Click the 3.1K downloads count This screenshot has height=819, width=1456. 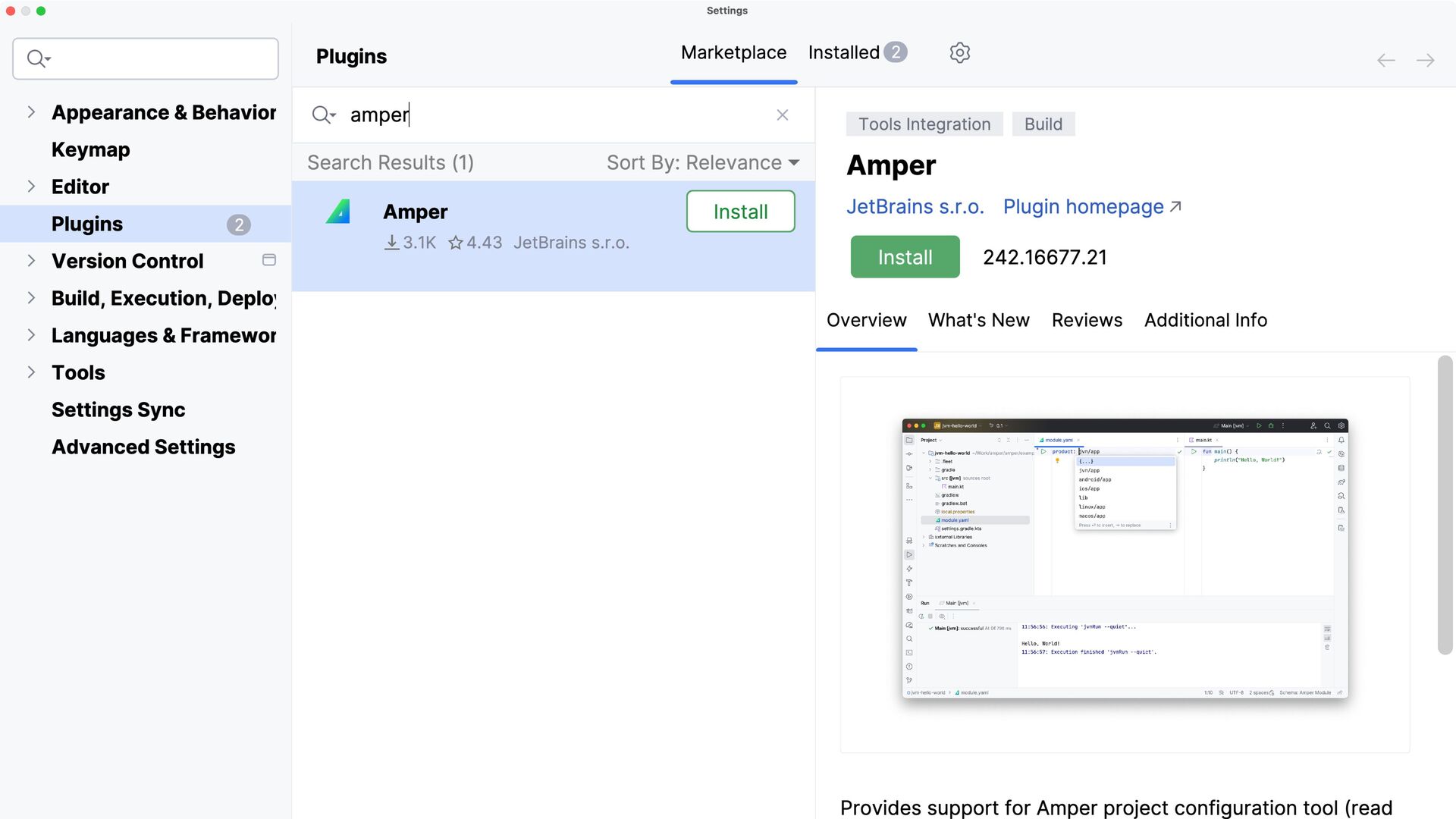click(x=410, y=243)
